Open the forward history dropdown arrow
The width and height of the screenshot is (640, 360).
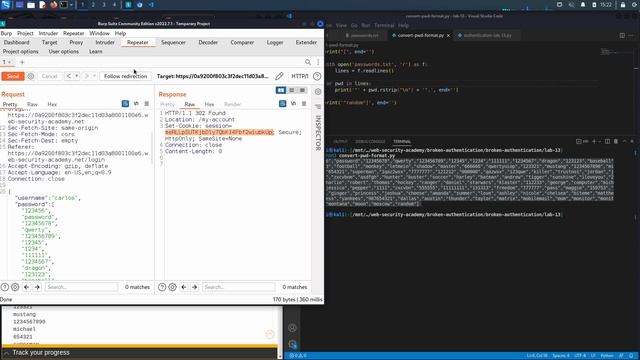[94, 76]
